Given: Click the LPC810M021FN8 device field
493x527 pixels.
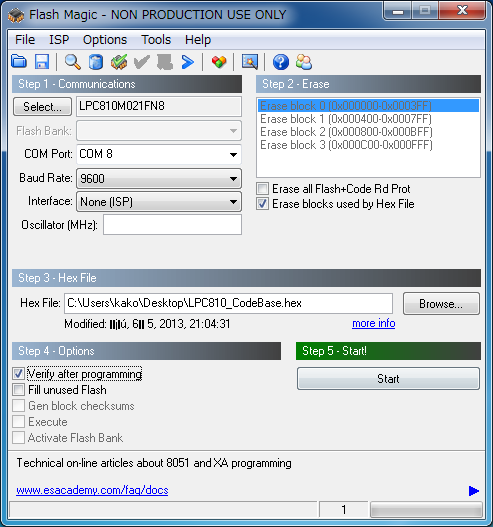Looking at the screenshot, I should (x=159, y=107).
